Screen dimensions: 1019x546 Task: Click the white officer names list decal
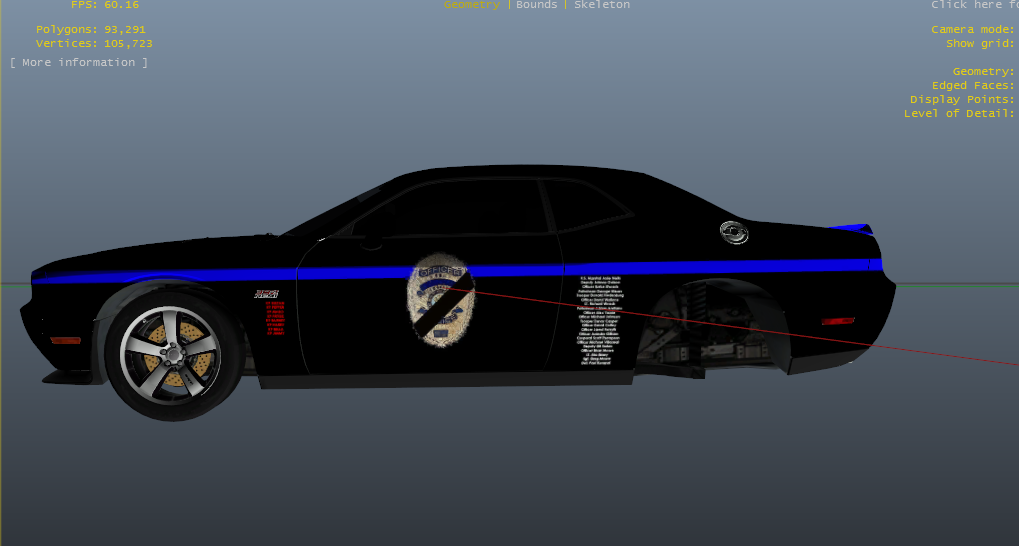tap(601, 320)
